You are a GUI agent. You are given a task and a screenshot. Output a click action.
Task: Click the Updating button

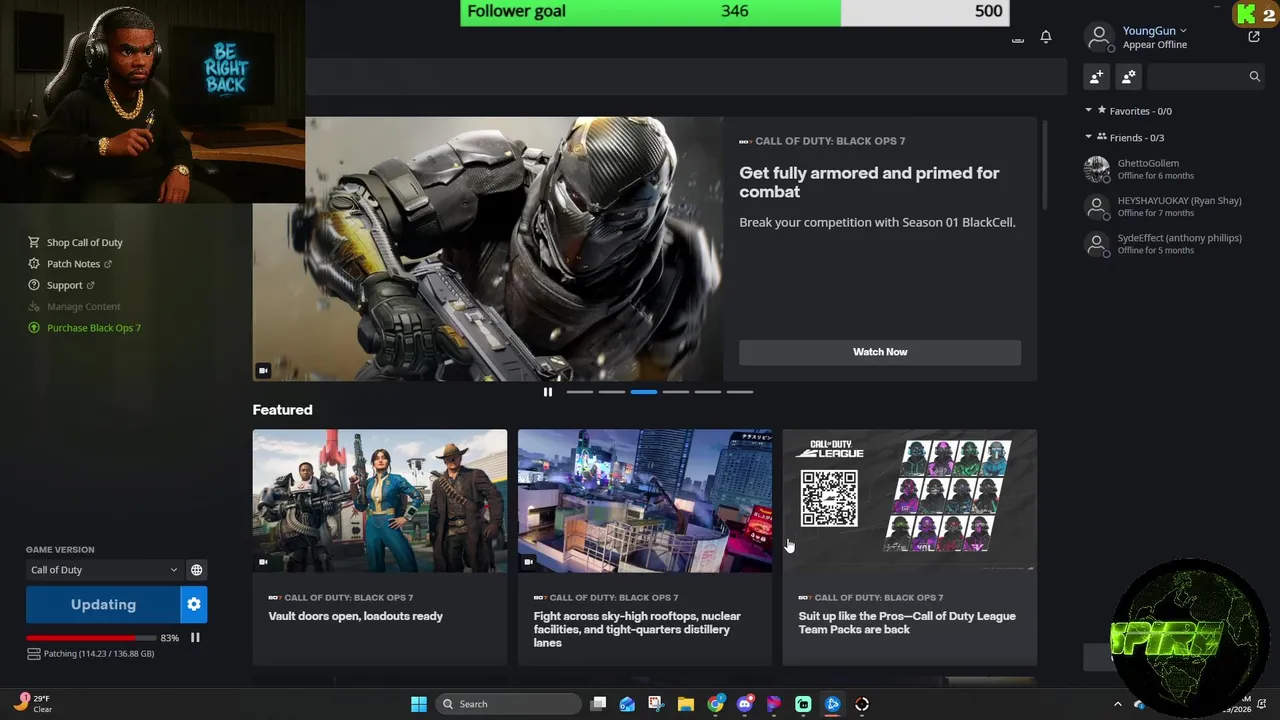point(103,604)
